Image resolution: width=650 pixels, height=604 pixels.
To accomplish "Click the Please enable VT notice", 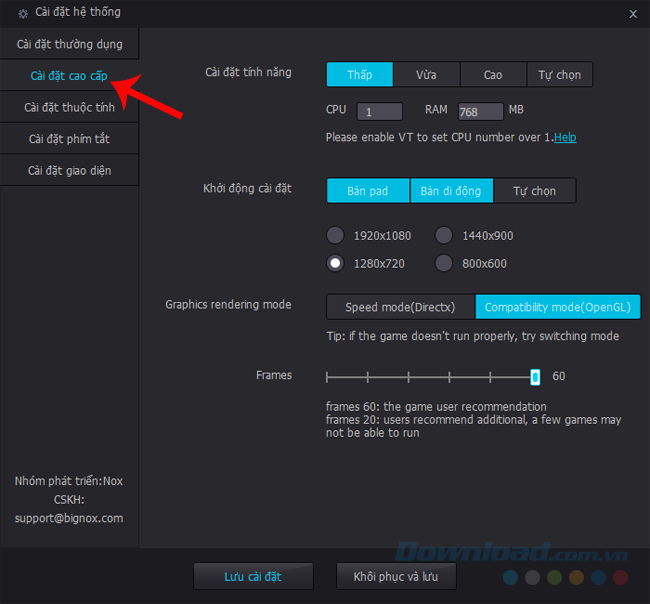I will point(440,137).
